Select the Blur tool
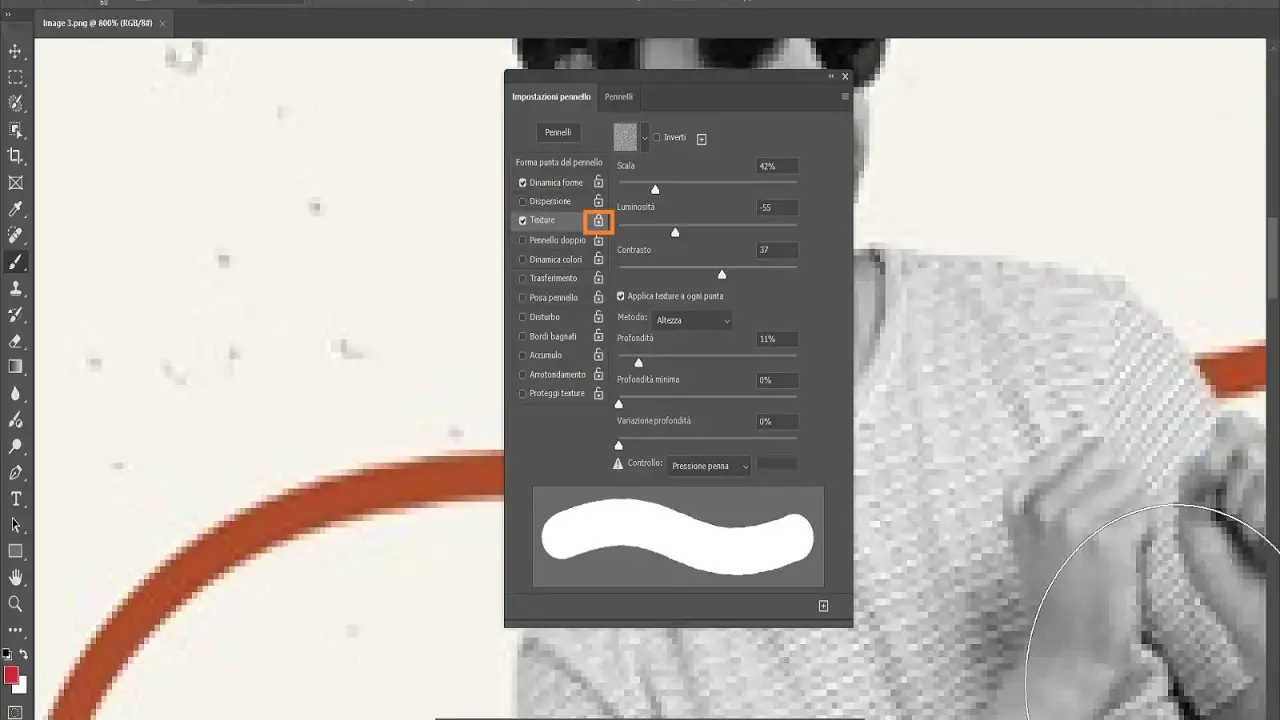The height and width of the screenshot is (720, 1280). tap(15, 393)
